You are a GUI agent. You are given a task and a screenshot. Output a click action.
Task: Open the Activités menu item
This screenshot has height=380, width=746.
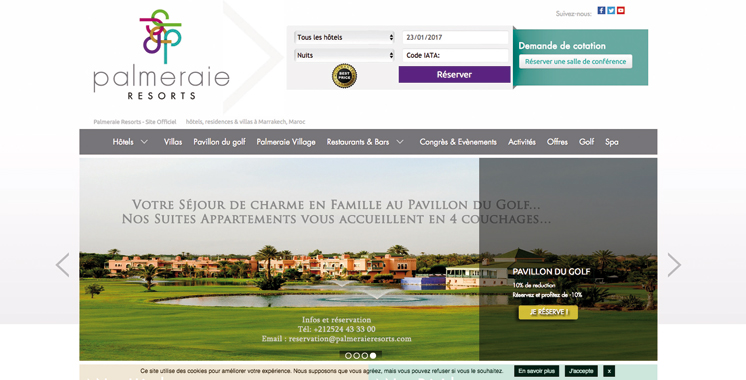coord(521,142)
